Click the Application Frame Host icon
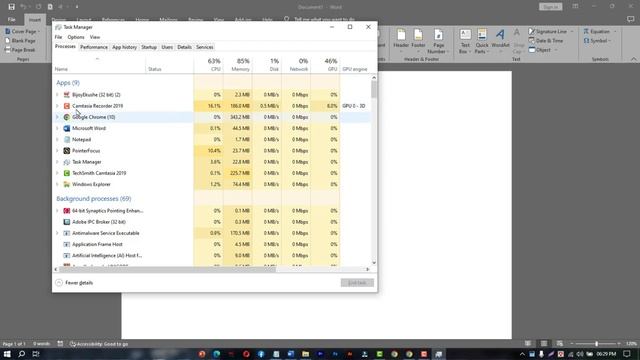 click(x=67, y=244)
